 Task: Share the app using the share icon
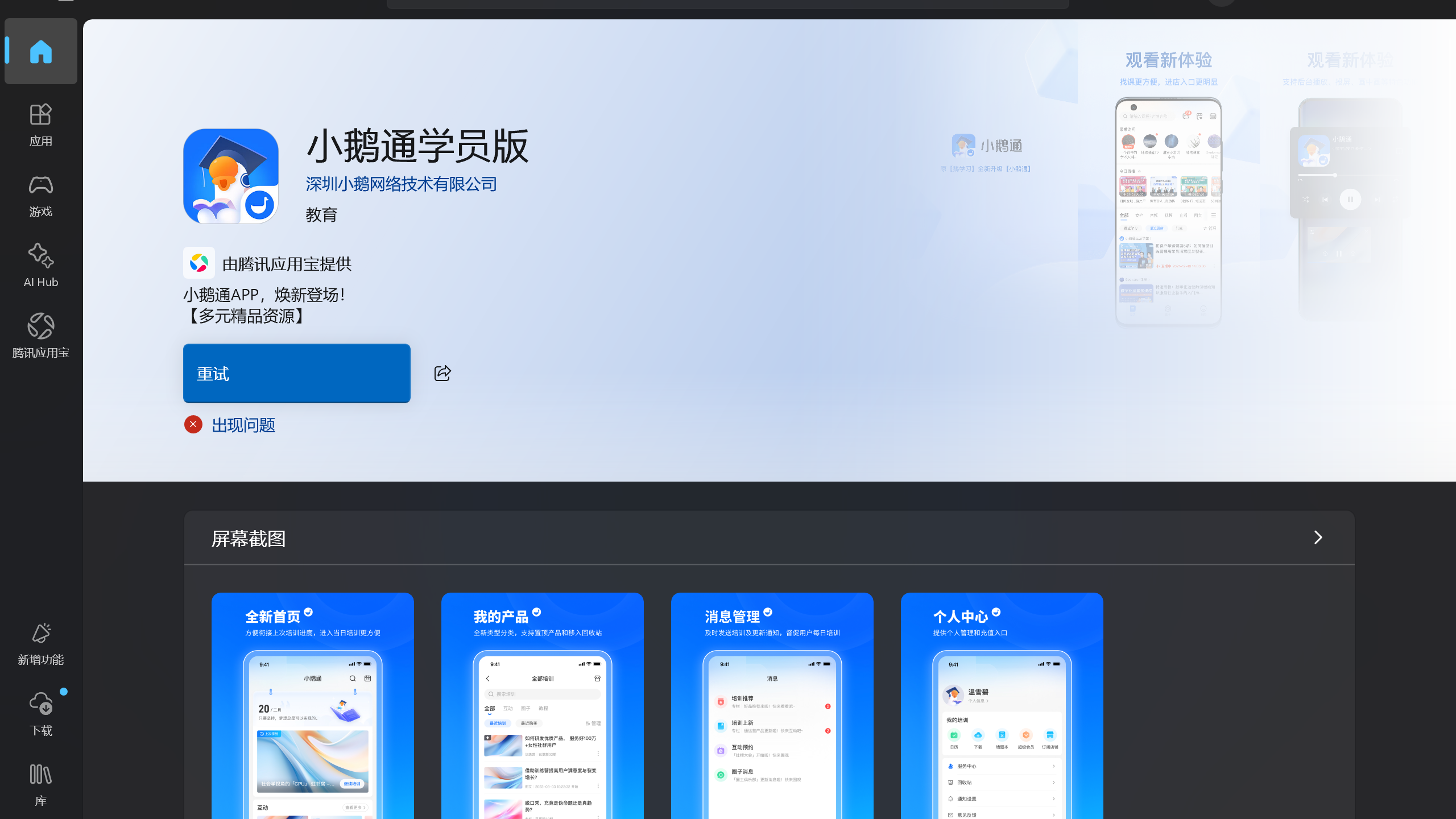pyautogui.click(x=443, y=373)
